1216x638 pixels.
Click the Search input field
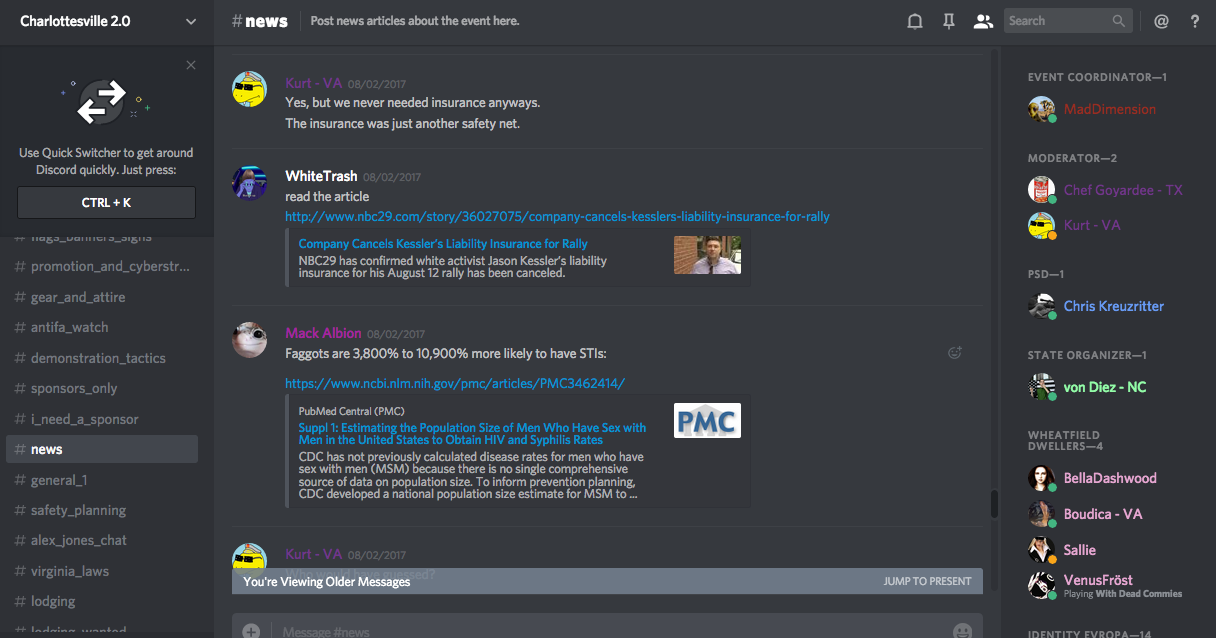point(1058,21)
